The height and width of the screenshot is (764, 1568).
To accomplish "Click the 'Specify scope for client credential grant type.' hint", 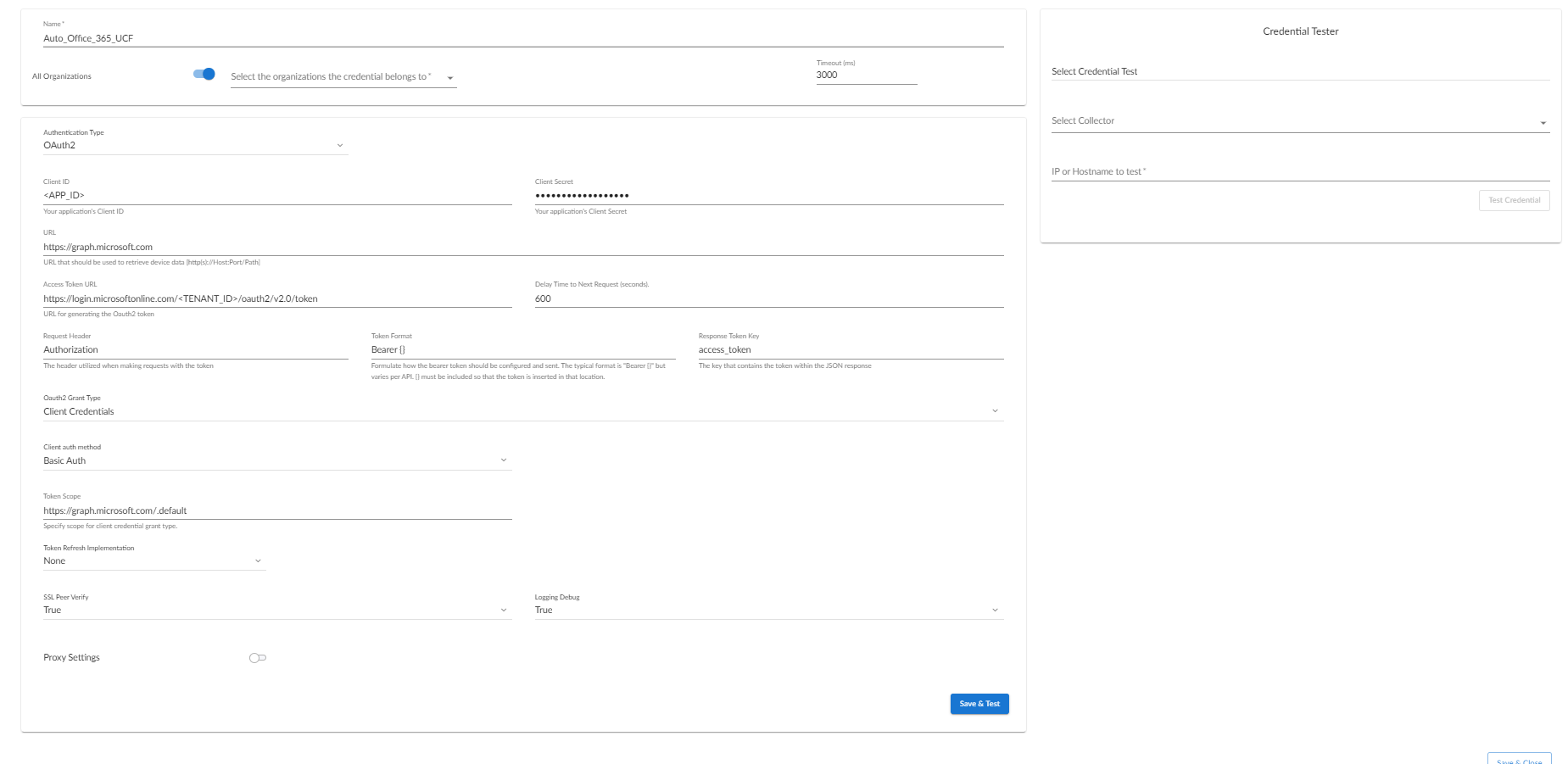I will 110,526.
